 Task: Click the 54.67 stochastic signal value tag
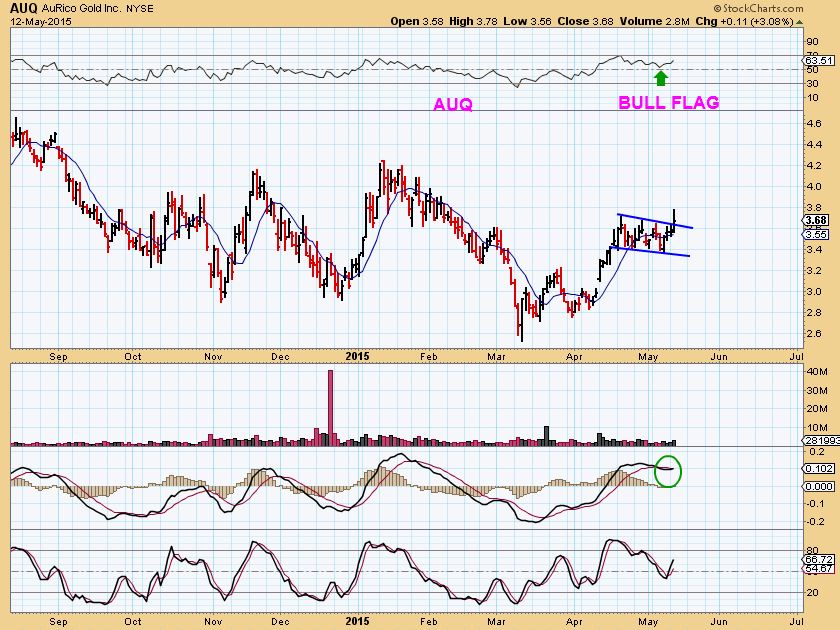point(819,569)
